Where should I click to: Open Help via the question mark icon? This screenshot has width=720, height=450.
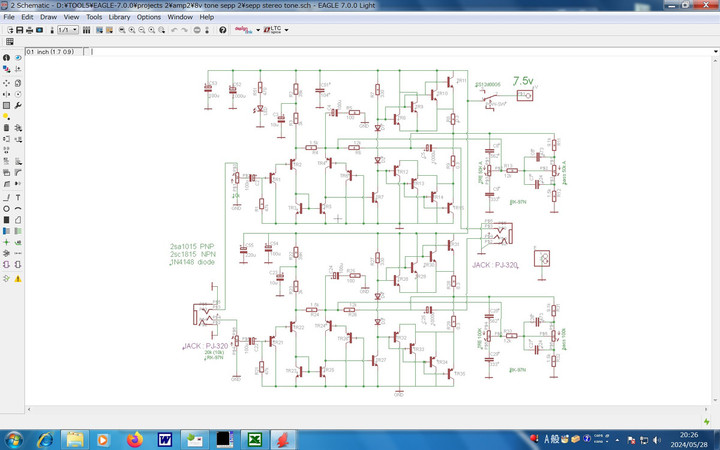pyautogui.click(x=222, y=30)
